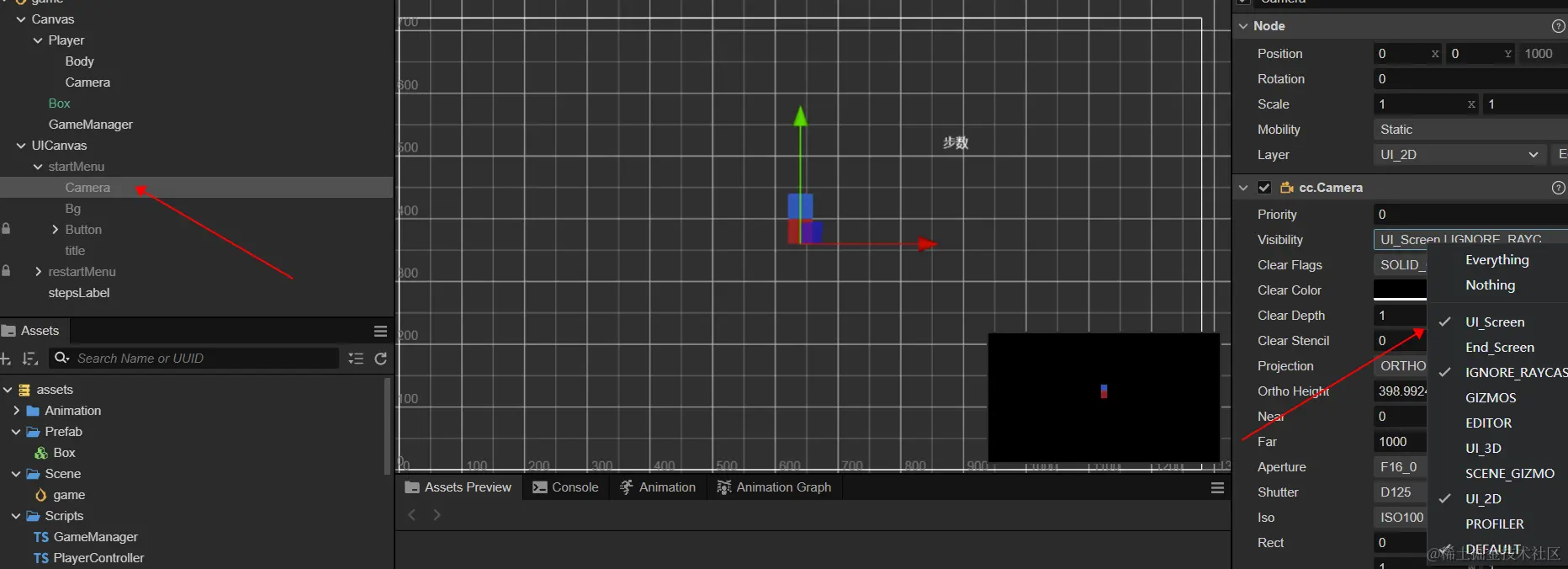Open the Node section help icon
The height and width of the screenshot is (569, 1568).
[x=1558, y=26]
